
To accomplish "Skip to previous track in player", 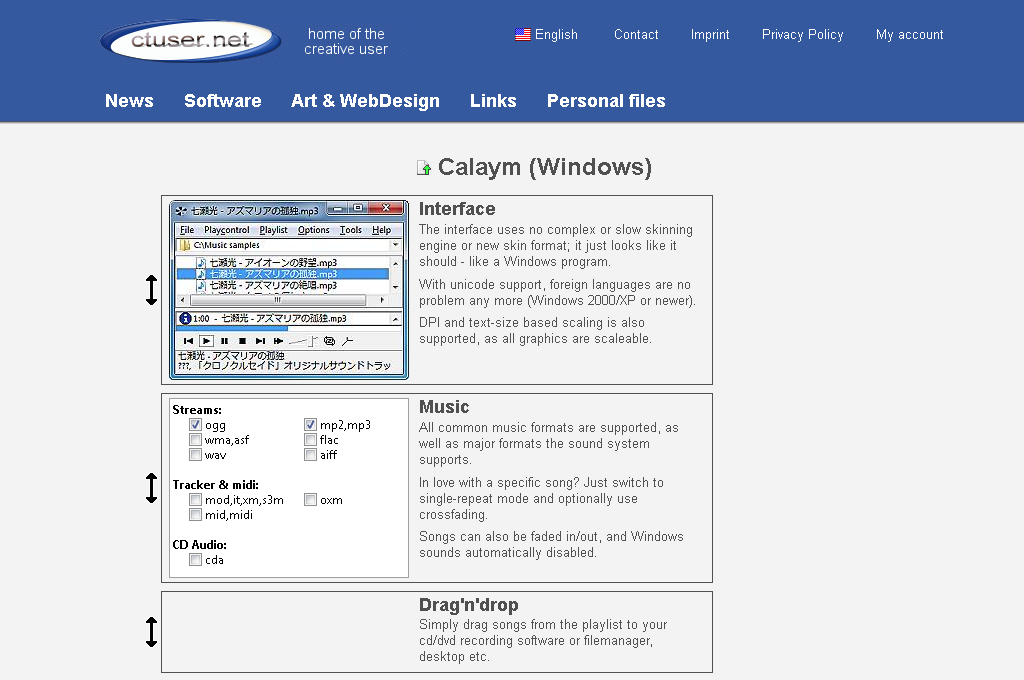I will (188, 341).
